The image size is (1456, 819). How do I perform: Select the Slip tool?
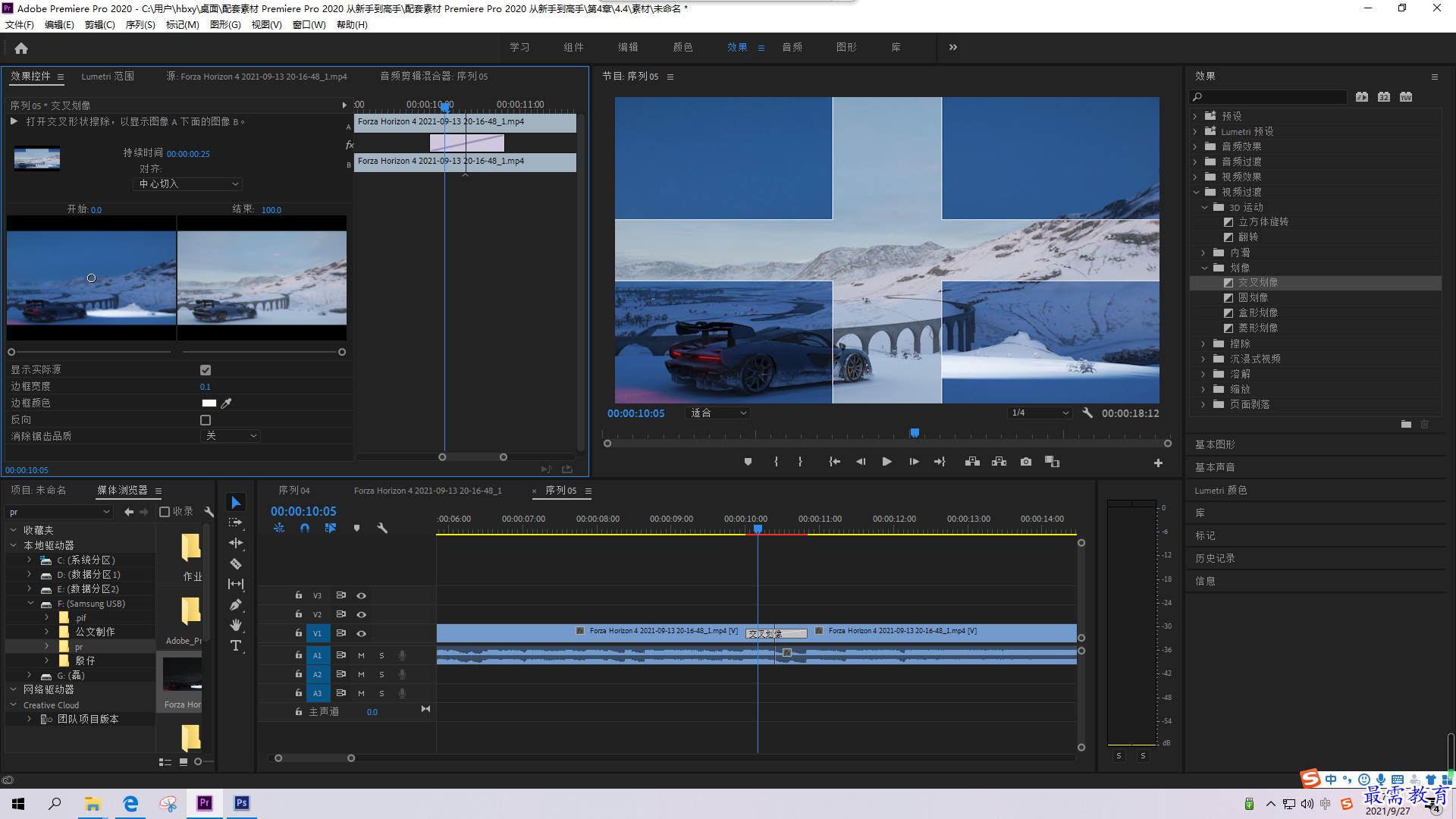tap(236, 584)
